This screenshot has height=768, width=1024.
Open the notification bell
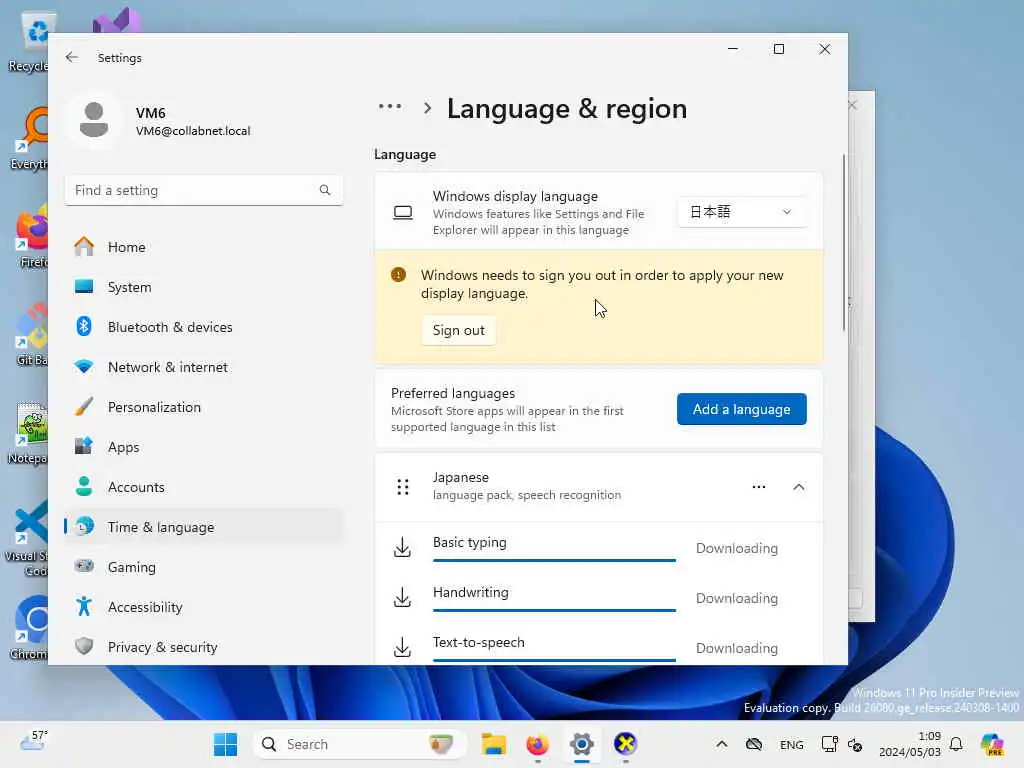click(x=956, y=744)
